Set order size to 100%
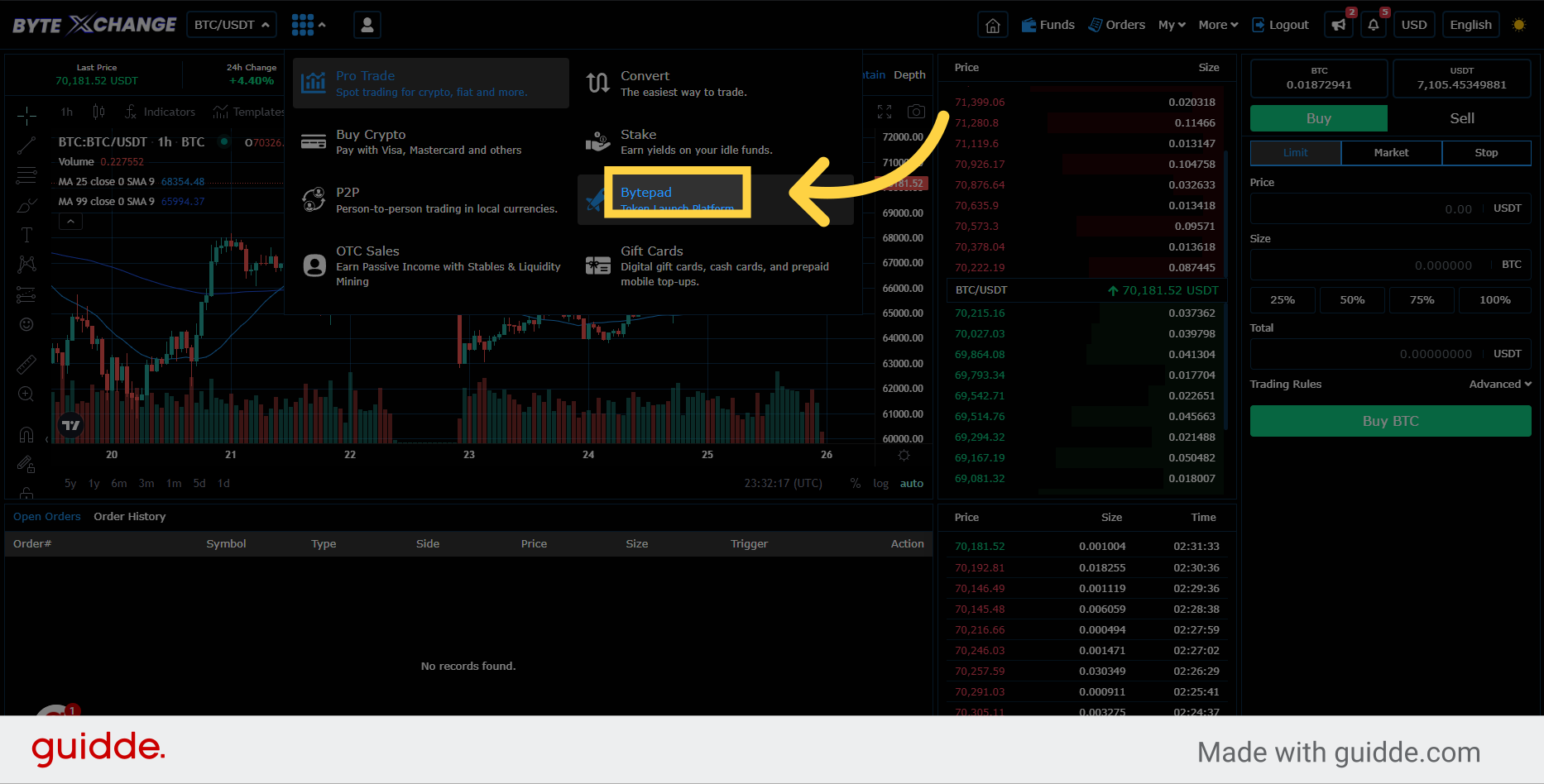This screenshot has width=1544, height=784. pyautogui.click(x=1494, y=299)
